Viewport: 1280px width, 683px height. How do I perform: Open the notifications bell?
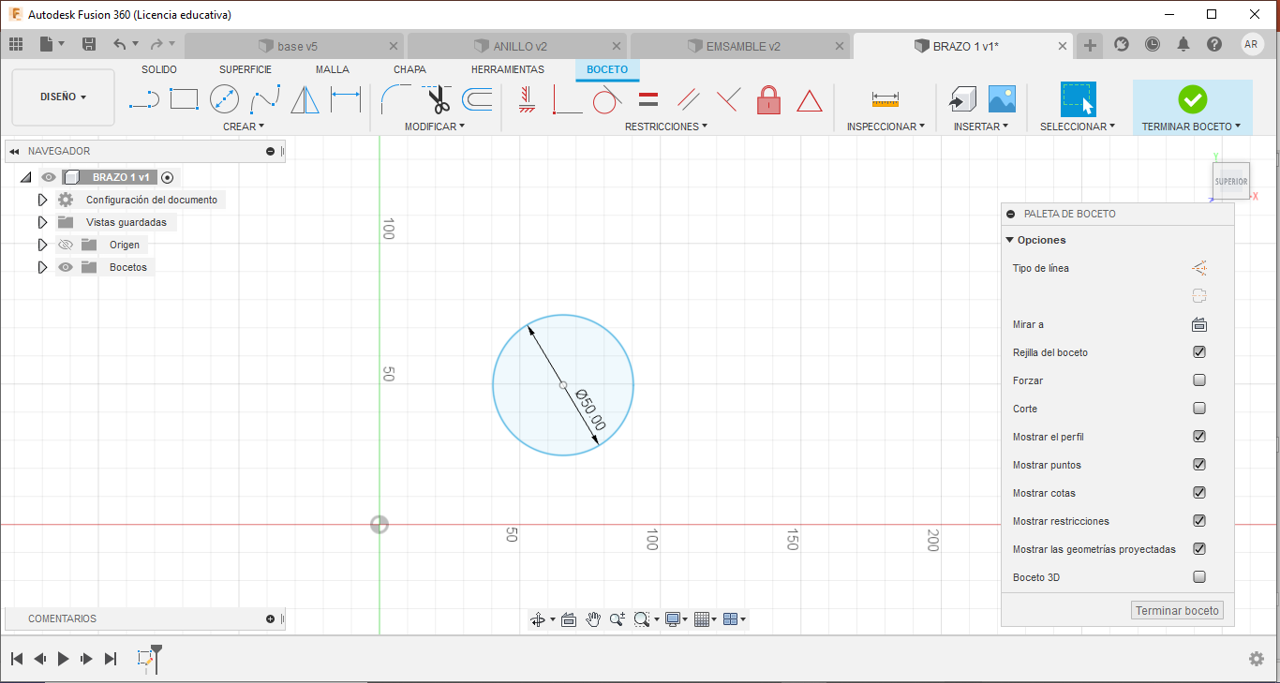[x=1183, y=44]
